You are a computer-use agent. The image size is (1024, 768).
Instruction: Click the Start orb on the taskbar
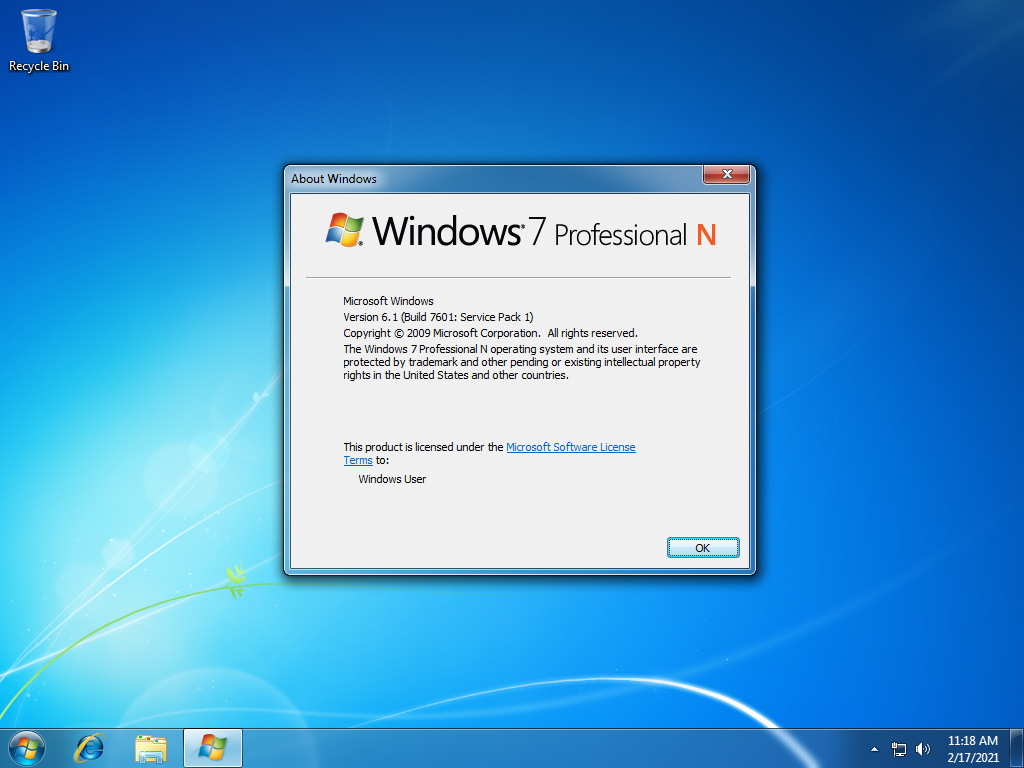tap(26, 747)
